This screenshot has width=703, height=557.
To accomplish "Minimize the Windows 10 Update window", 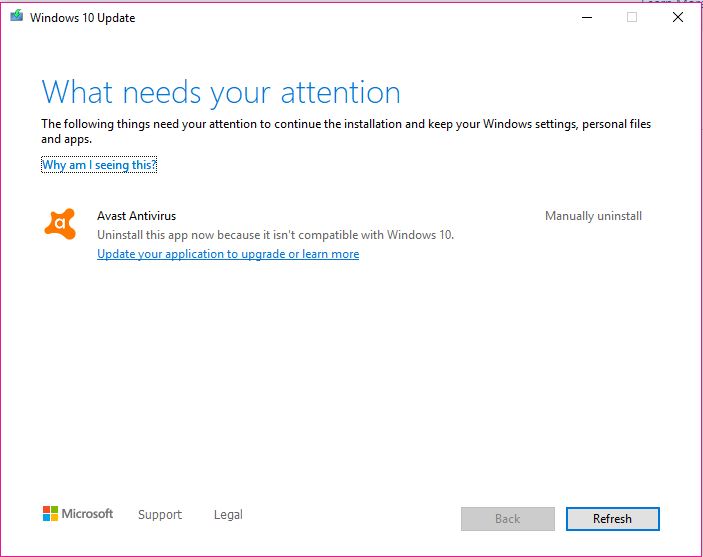I will 587,17.
